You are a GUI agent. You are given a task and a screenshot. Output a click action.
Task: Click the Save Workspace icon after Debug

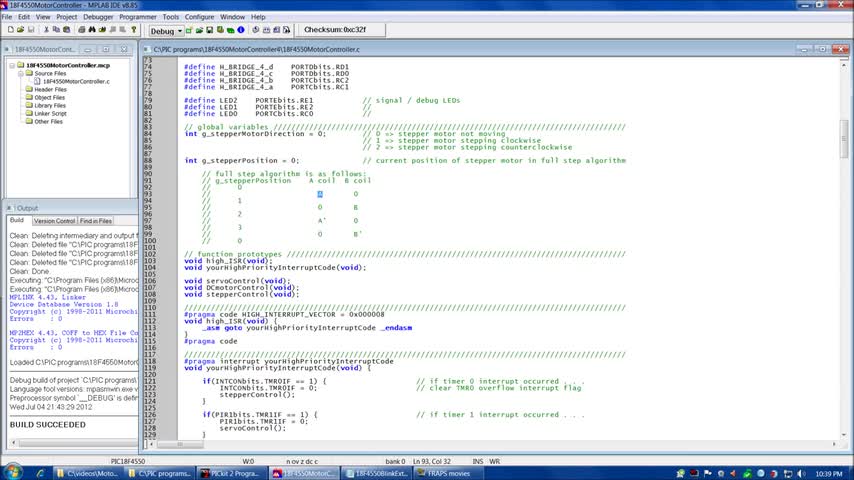coord(210,31)
